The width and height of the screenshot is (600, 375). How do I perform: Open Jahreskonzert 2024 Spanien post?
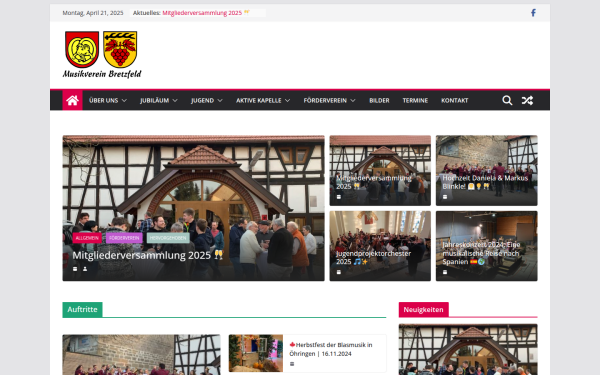pyautogui.click(x=481, y=253)
